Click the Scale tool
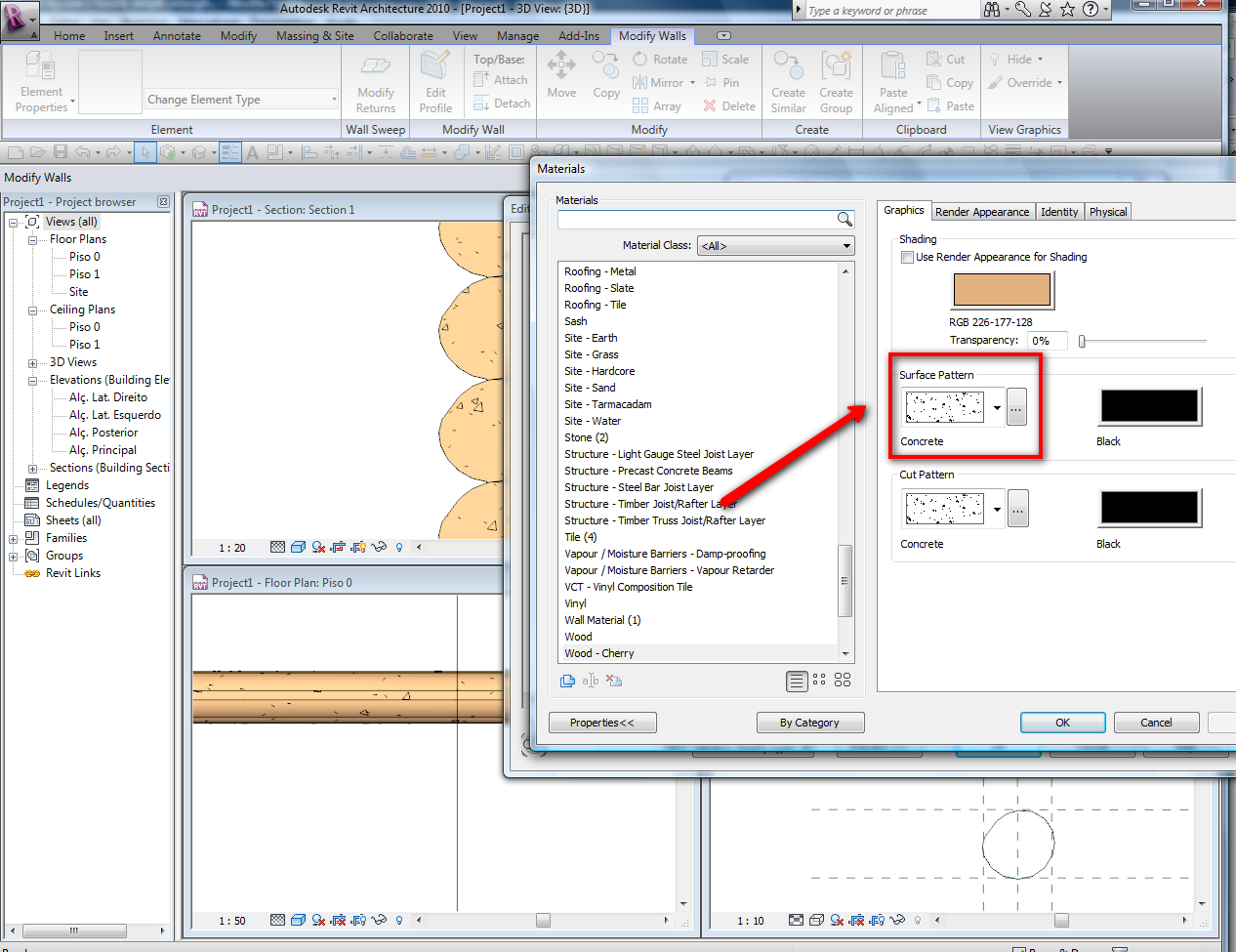 (x=725, y=59)
